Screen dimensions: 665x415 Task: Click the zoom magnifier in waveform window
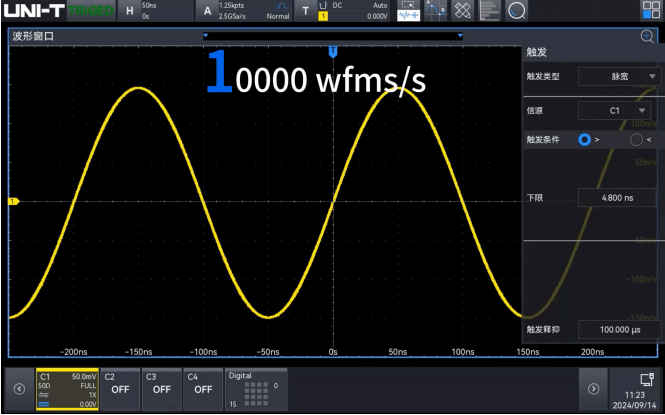[647, 36]
